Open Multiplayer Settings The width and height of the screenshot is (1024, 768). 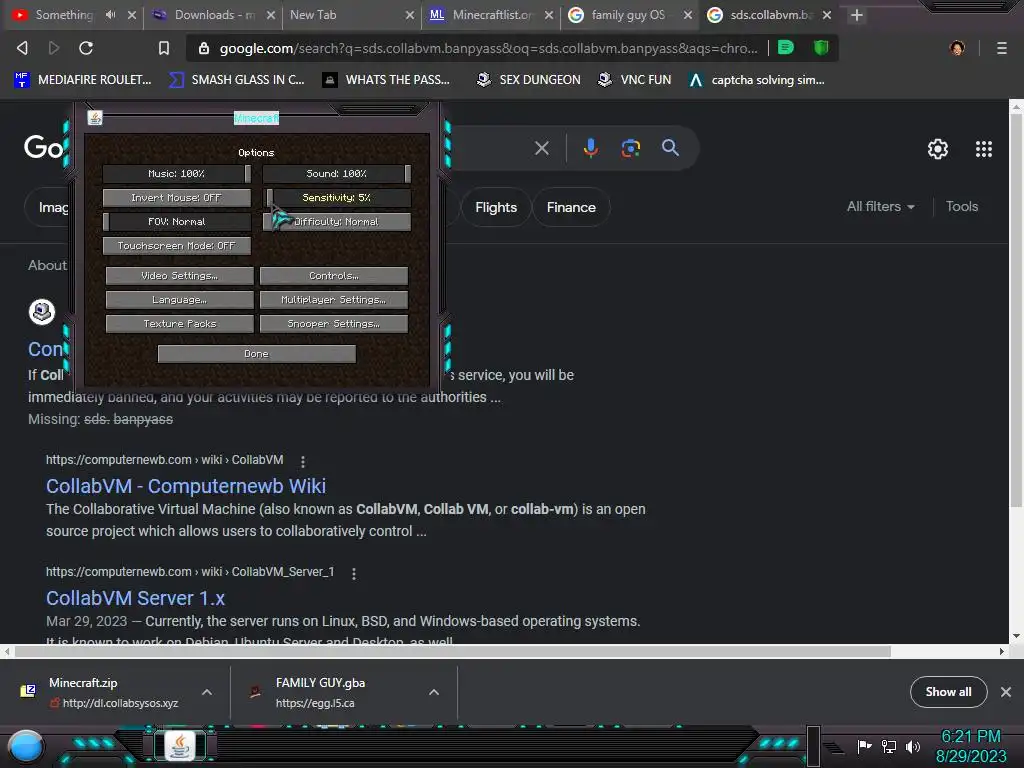click(334, 300)
